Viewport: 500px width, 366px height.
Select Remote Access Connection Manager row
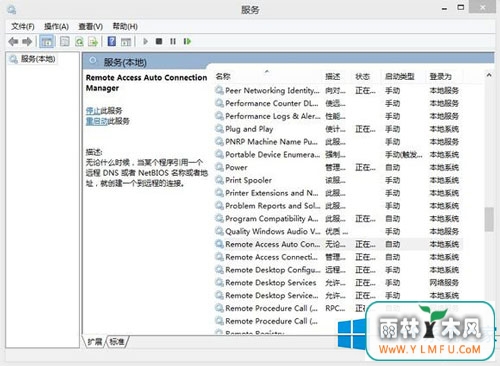[338, 257]
